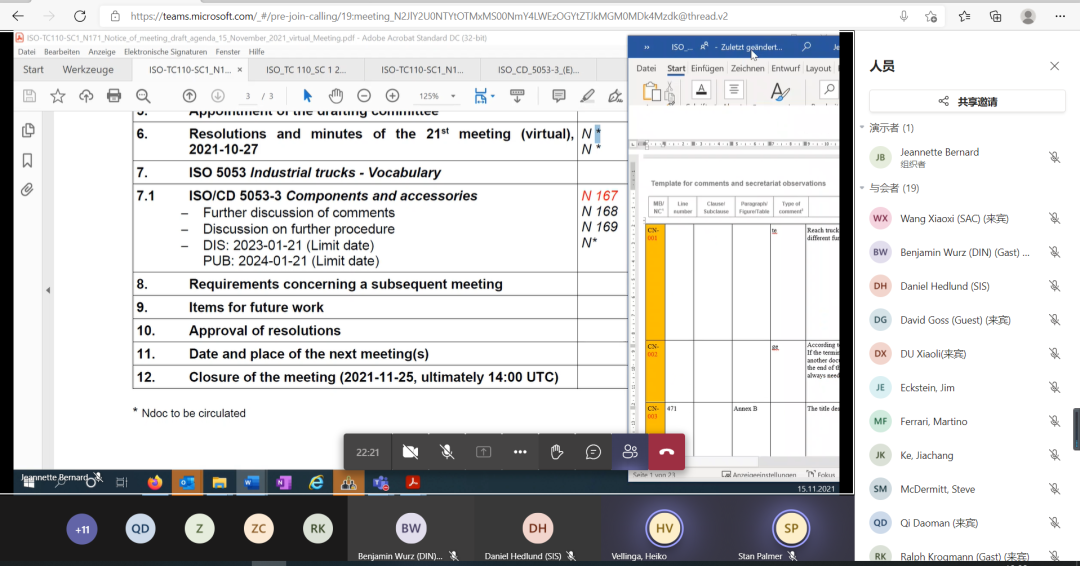The image size is (1080, 566).
Task: Raise your hand in the meeting
Action: coord(557,452)
